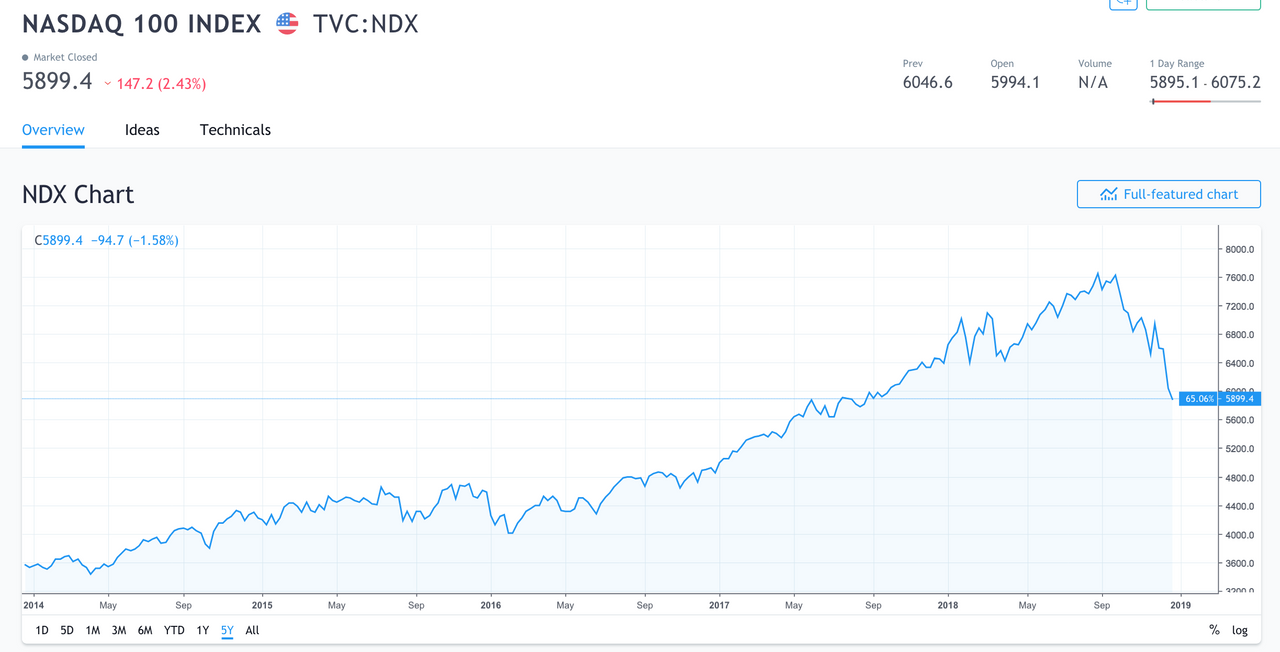1280x652 pixels.
Task: Click the red change value 147.2 (2.43%)
Action: tap(161, 84)
